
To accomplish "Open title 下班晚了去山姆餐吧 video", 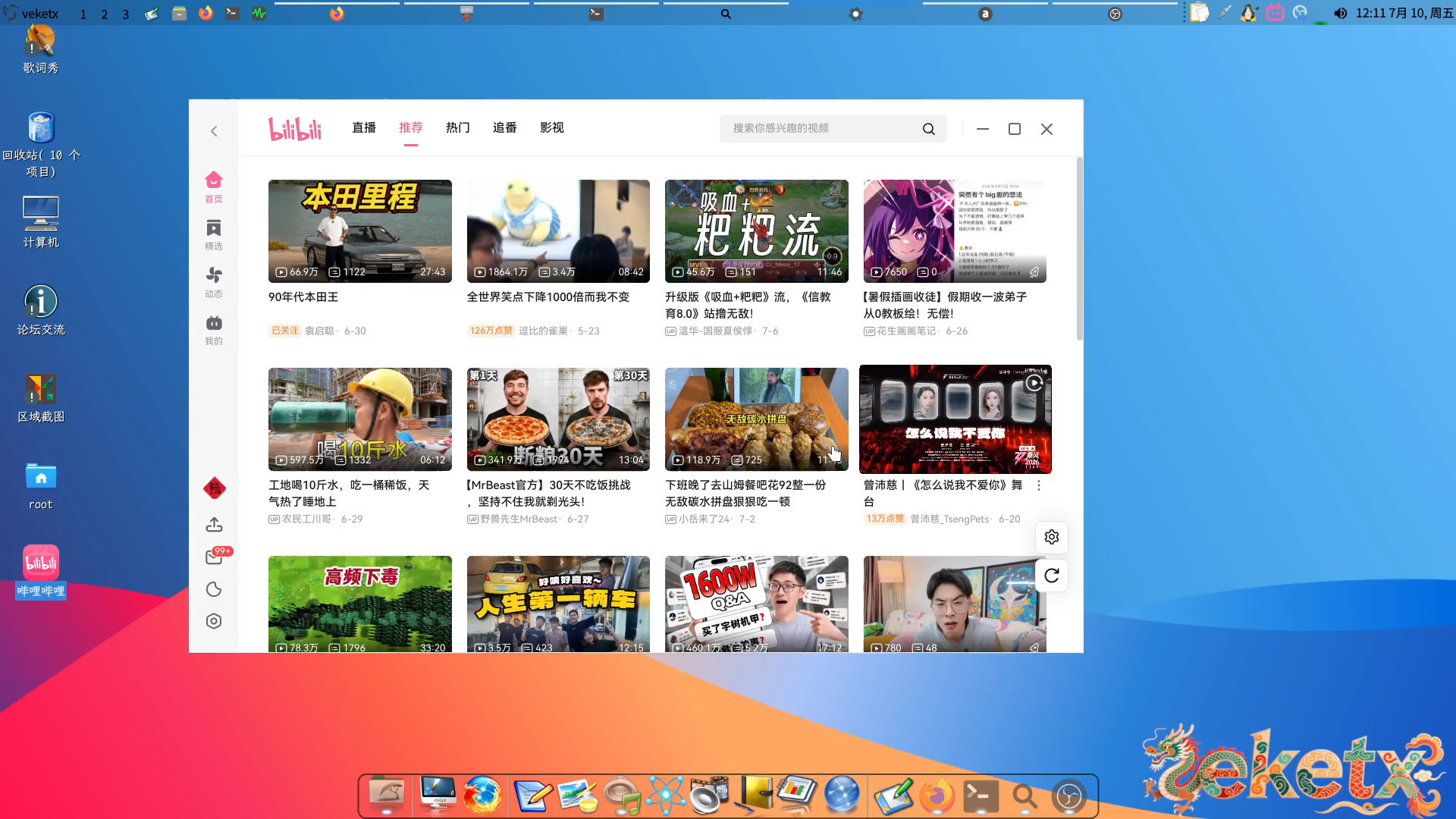I will pyautogui.click(x=745, y=493).
